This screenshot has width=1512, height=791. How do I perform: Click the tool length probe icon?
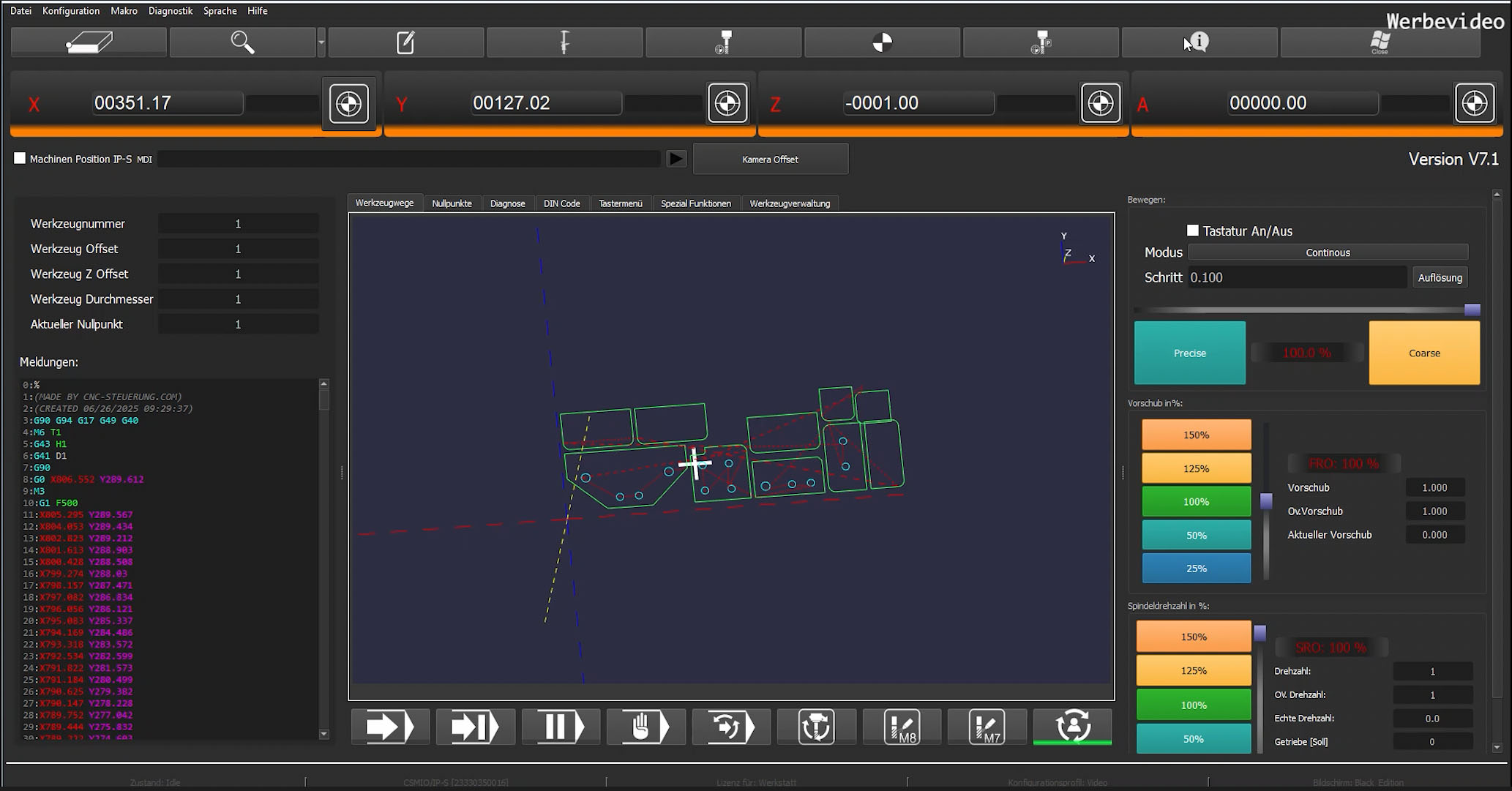click(x=564, y=42)
